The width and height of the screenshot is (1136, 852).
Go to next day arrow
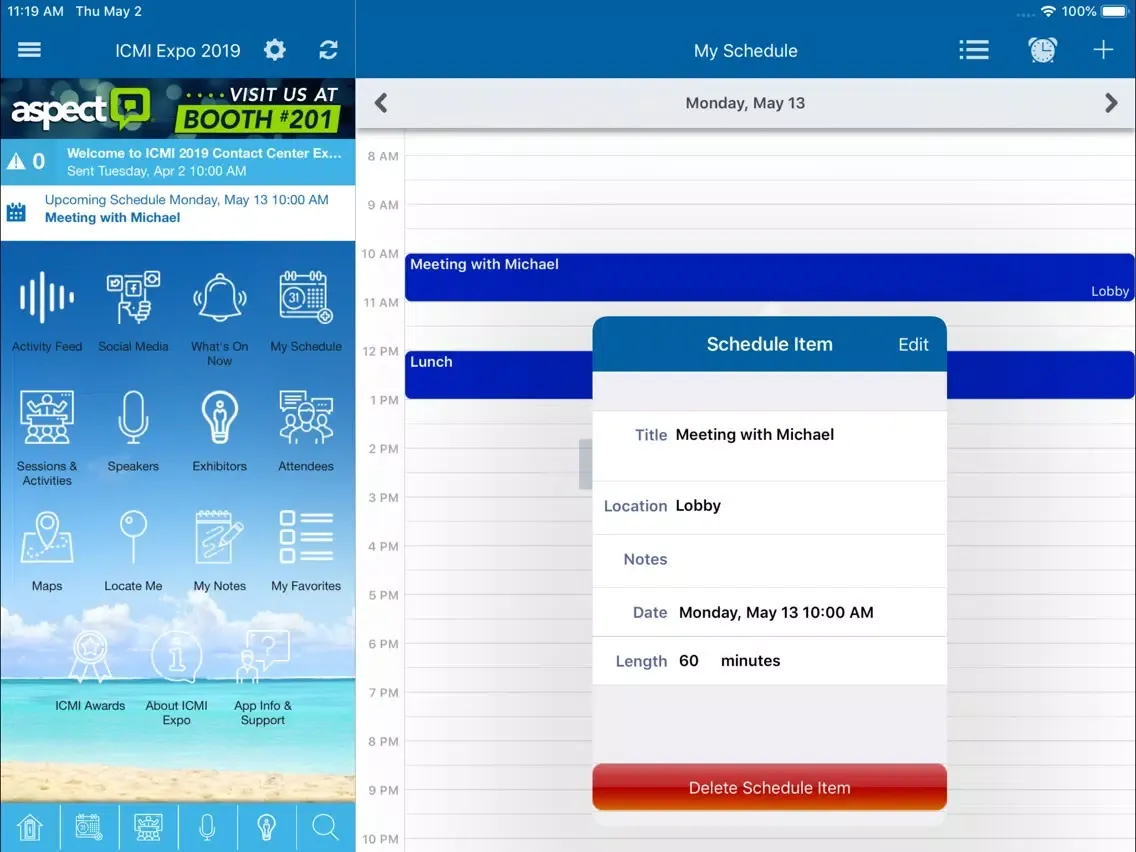[x=1111, y=103]
